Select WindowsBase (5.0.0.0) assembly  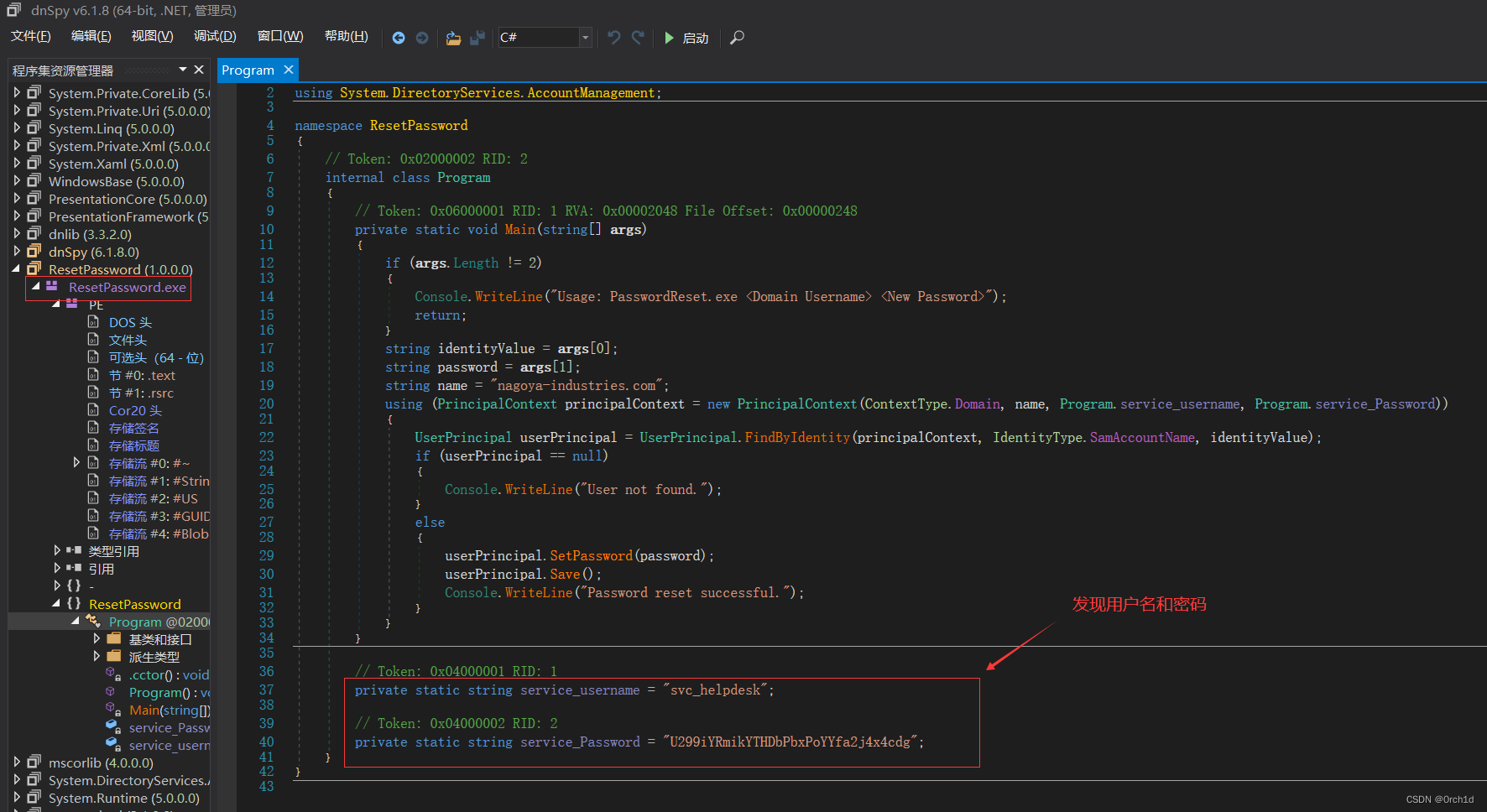(x=117, y=181)
